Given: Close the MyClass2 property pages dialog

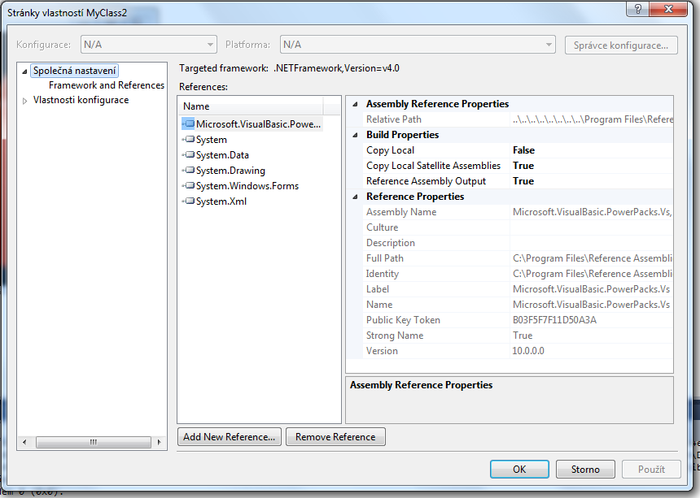Looking at the screenshot, I should click(668, 9).
